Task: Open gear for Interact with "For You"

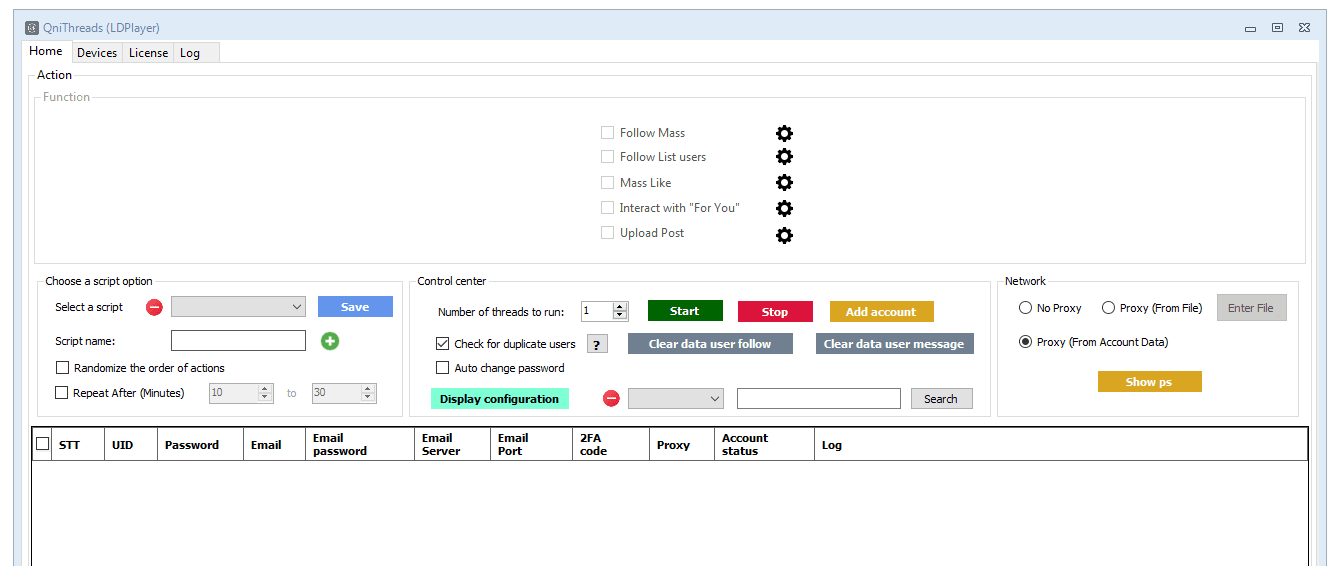Action: tap(784, 208)
